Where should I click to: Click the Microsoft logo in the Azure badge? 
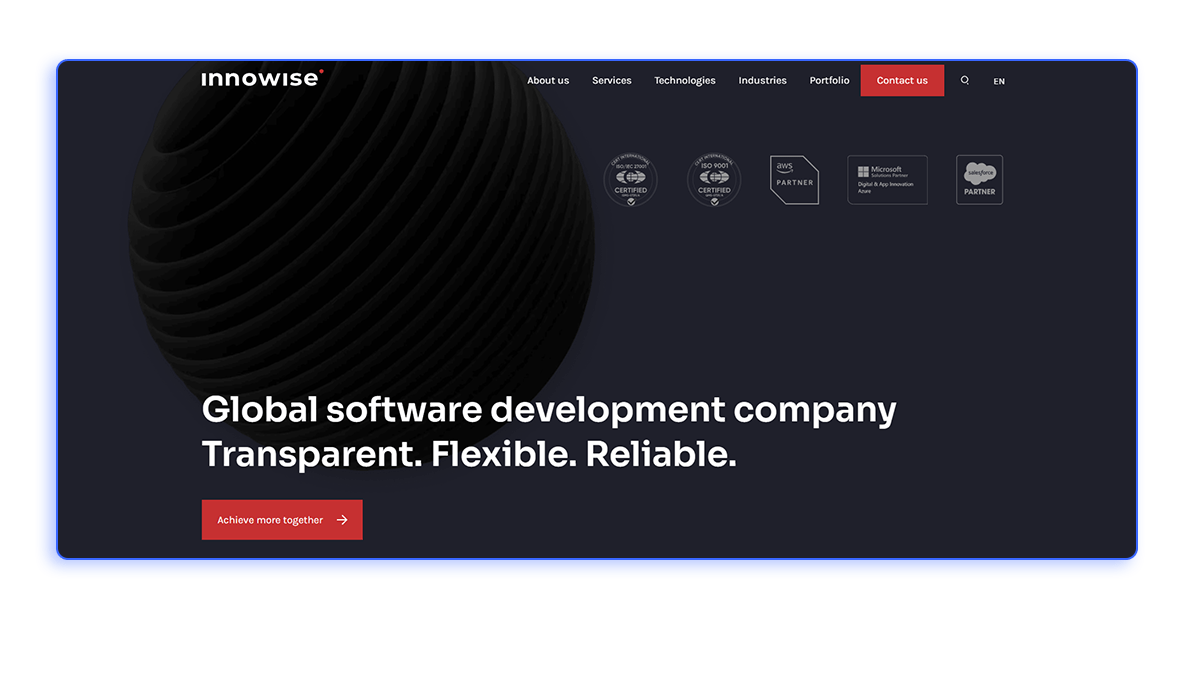click(863, 172)
